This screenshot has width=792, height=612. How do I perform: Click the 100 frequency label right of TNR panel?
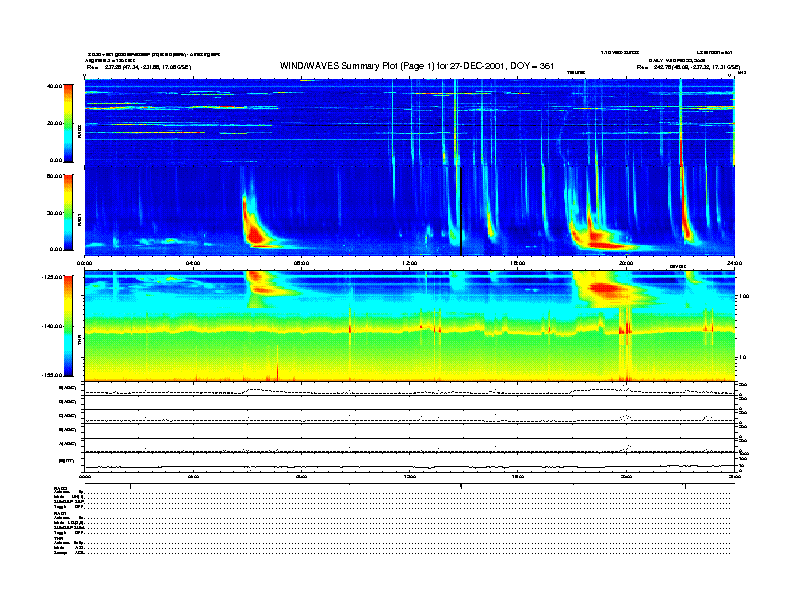[745, 296]
